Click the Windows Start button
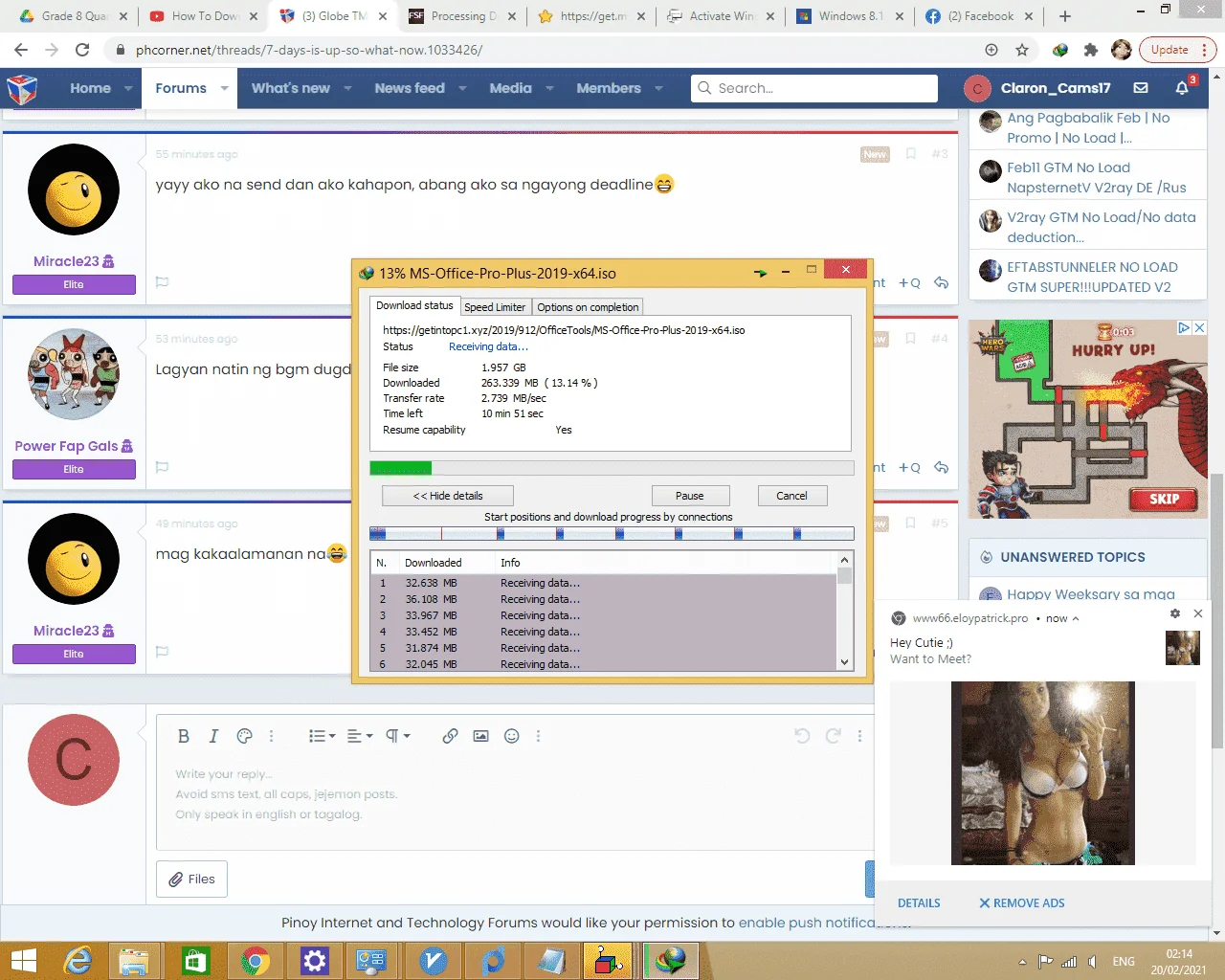1225x980 pixels. click(23, 960)
